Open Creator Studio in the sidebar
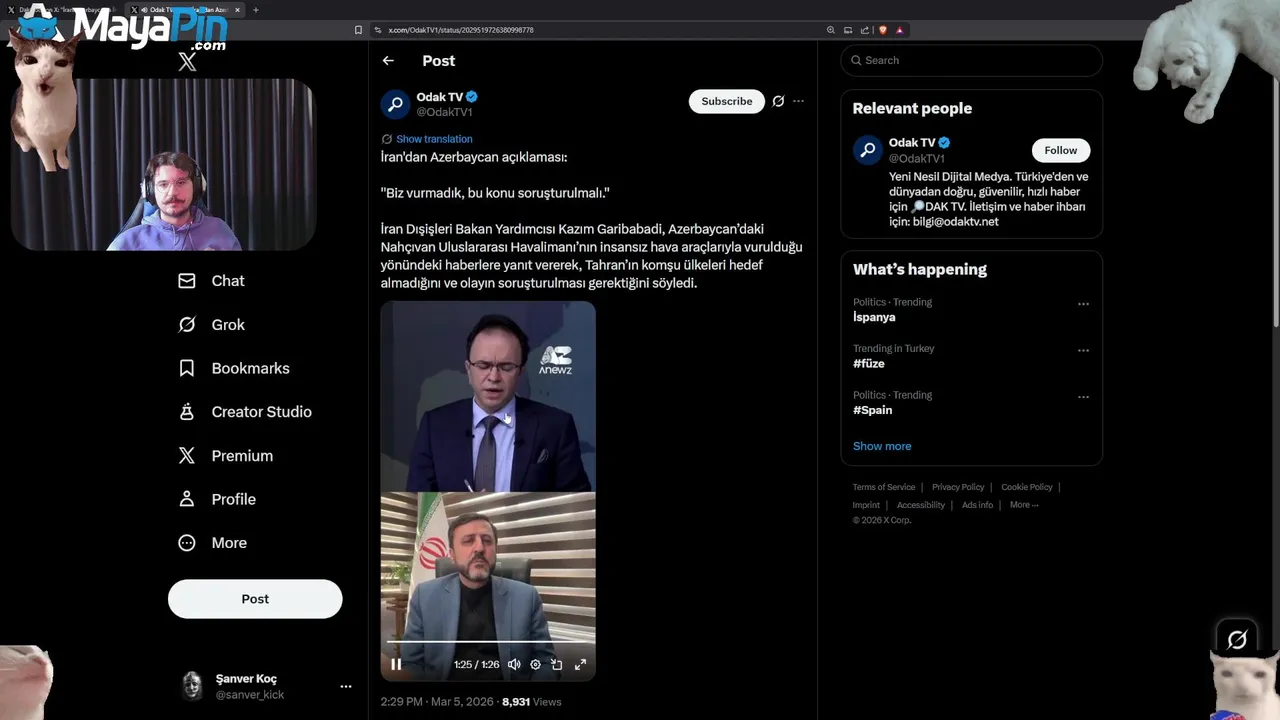This screenshot has height=720, width=1280. (245, 412)
